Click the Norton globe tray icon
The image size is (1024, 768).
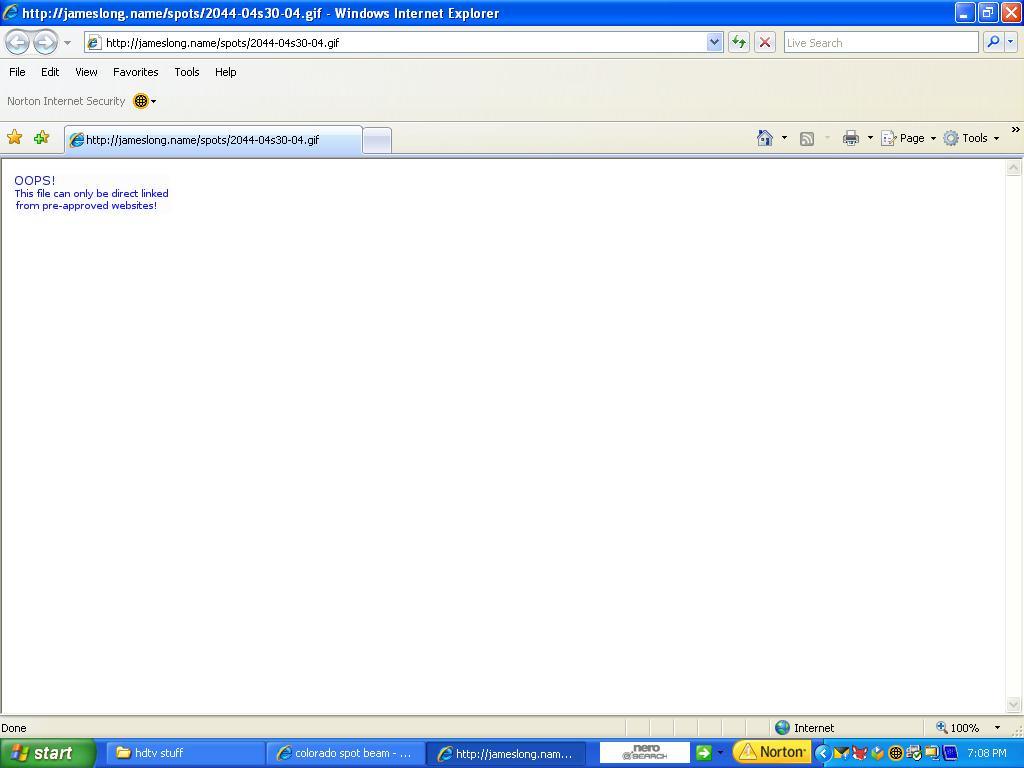point(896,753)
